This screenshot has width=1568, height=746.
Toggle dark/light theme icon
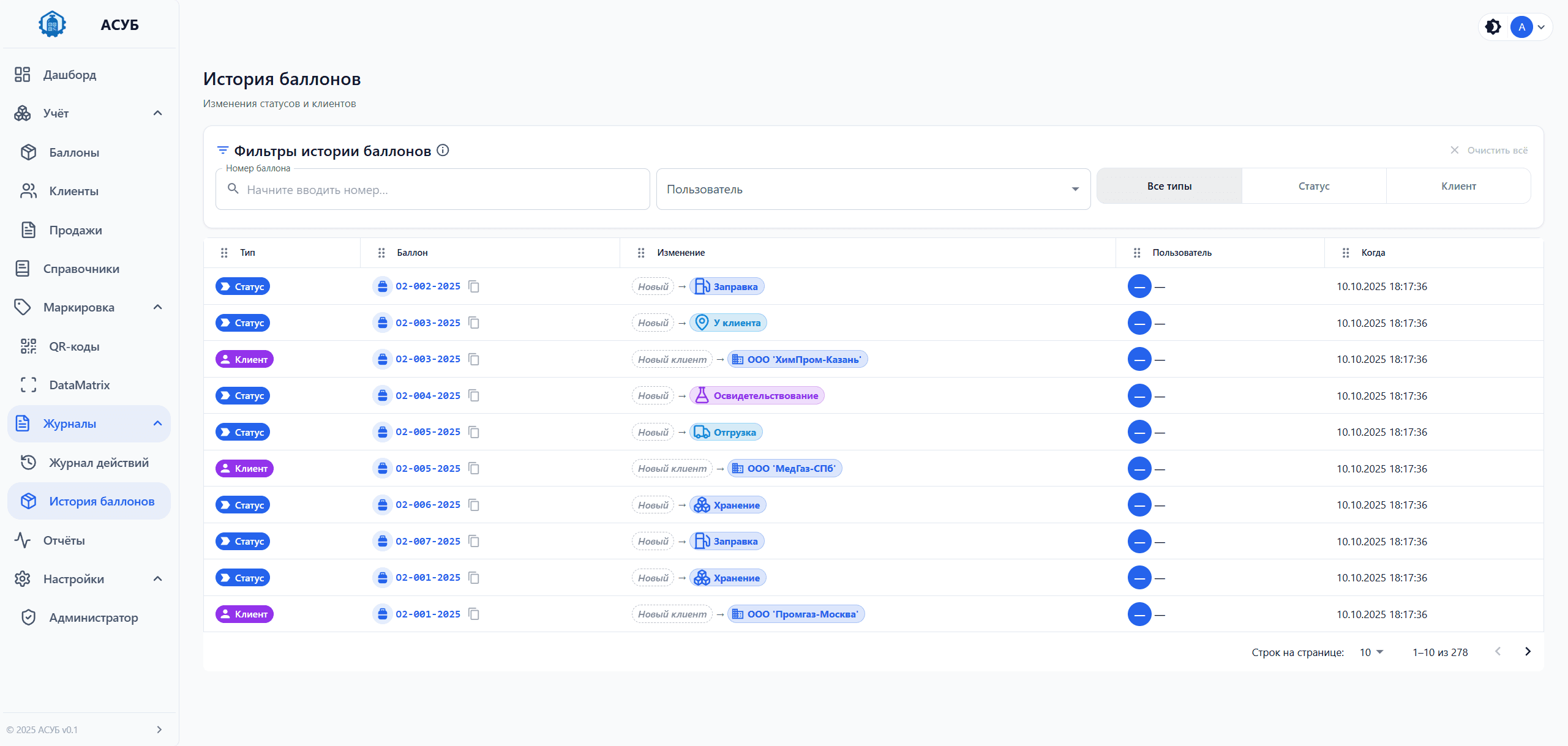coord(1493,27)
